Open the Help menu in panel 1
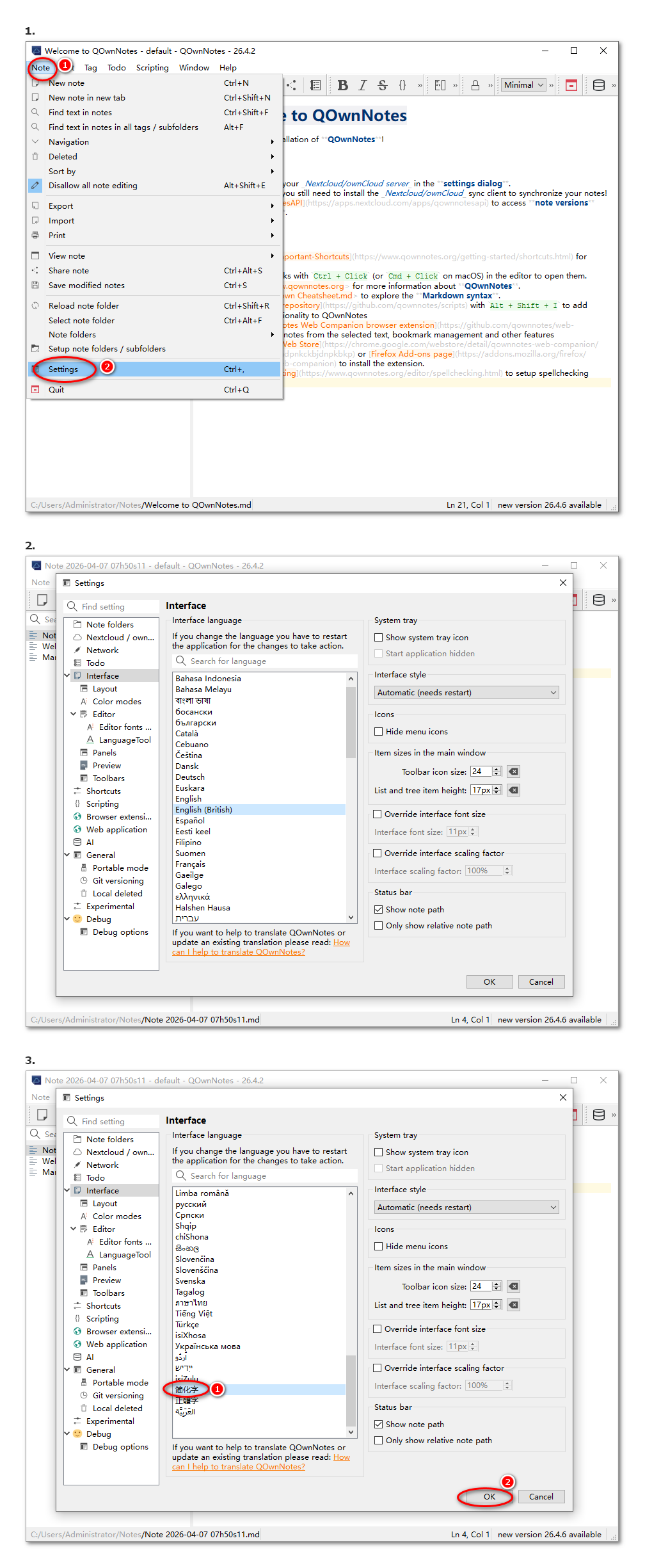The height and width of the screenshot is (1568, 645). 228,68
